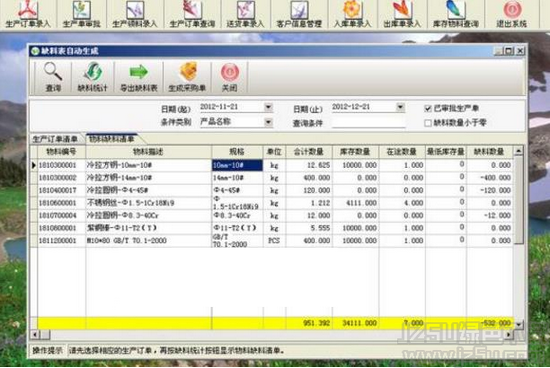
Task: Click the 单位 column header
Action: [274, 152]
